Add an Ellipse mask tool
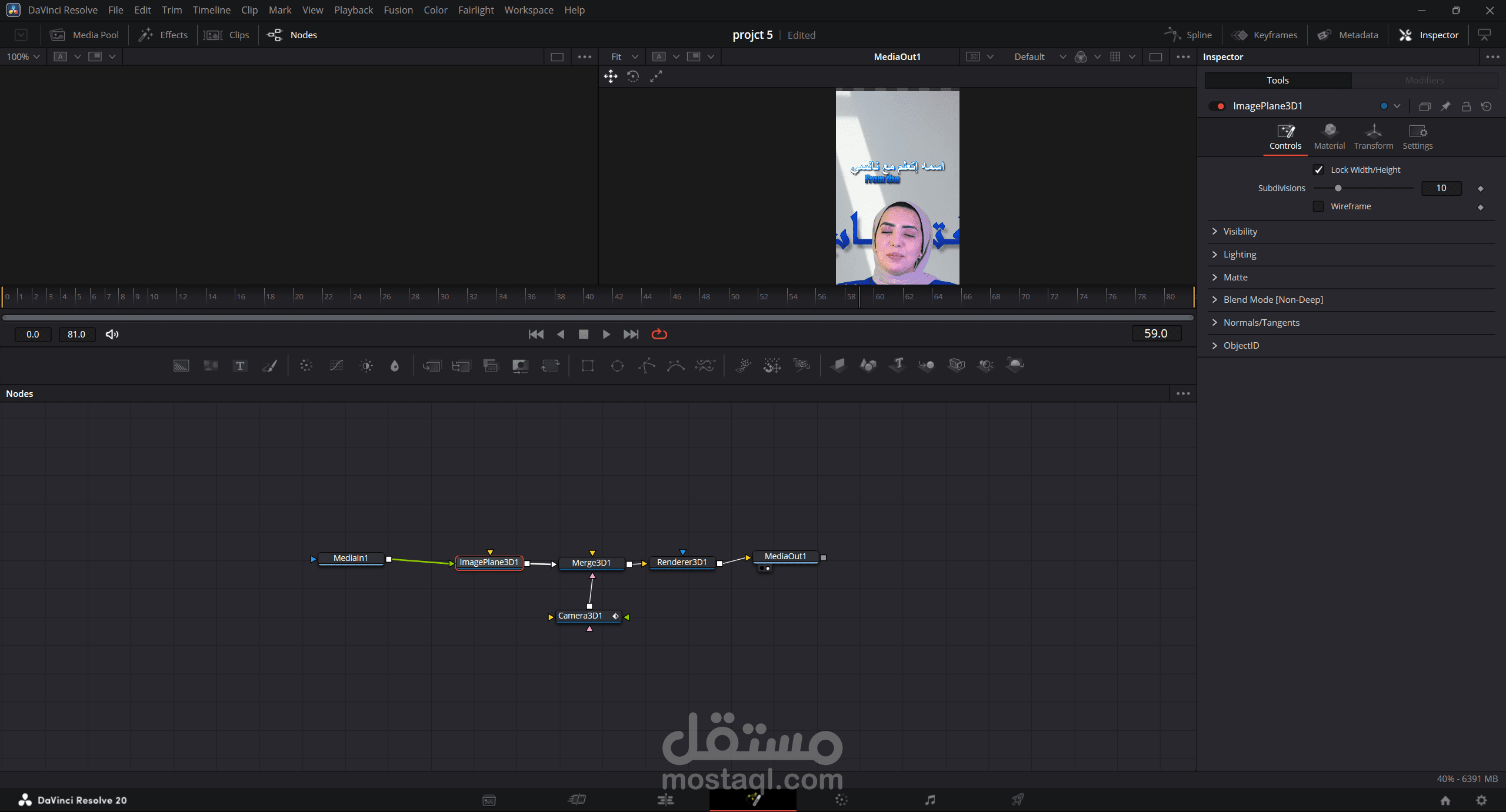The width and height of the screenshot is (1506, 812). click(617, 366)
